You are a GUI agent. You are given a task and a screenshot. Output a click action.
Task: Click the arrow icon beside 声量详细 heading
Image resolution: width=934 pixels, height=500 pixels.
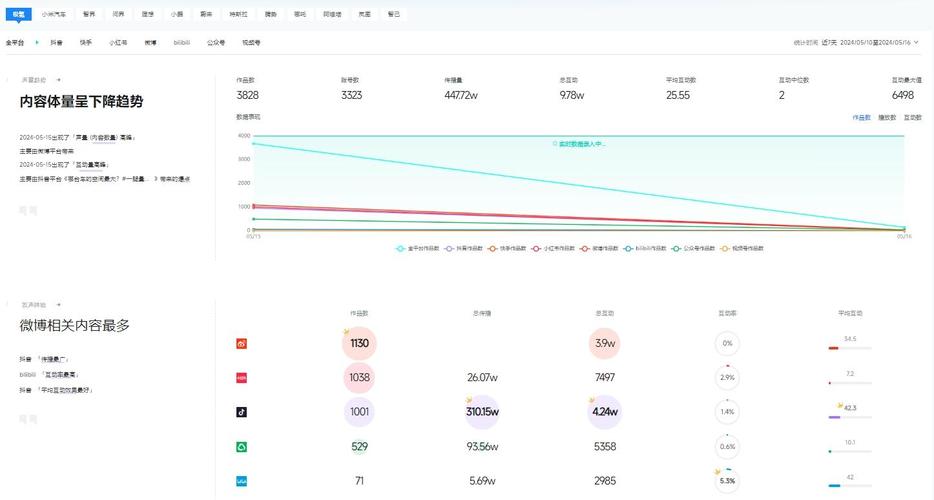pyautogui.click(x=58, y=303)
